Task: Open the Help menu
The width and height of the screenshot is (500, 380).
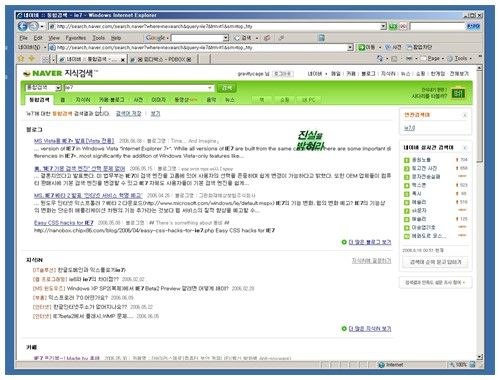Action: pos(116,38)
